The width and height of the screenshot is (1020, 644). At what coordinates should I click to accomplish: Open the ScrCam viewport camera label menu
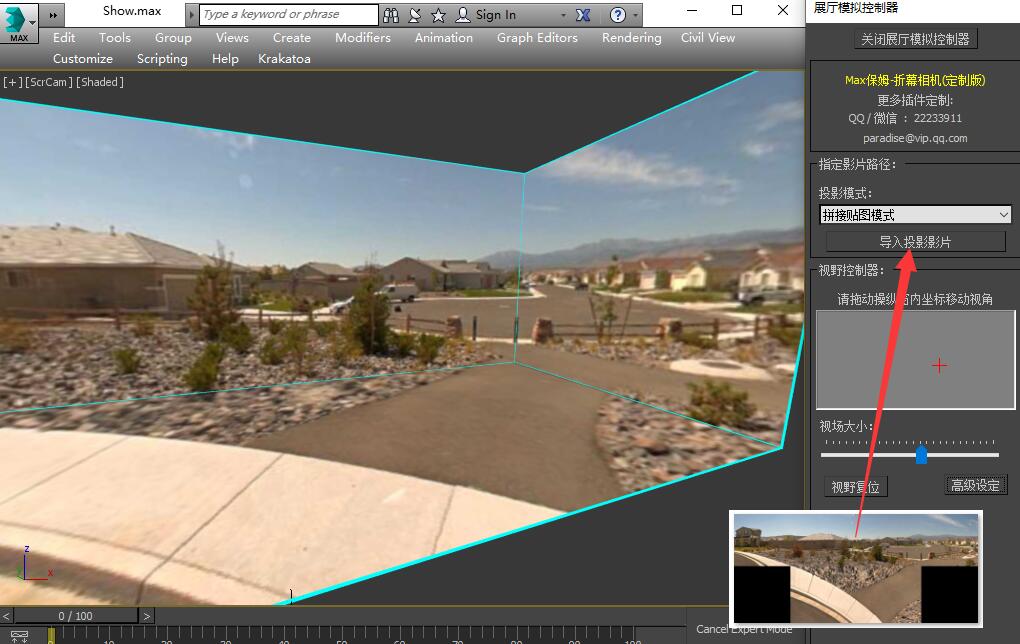(49, 82)
